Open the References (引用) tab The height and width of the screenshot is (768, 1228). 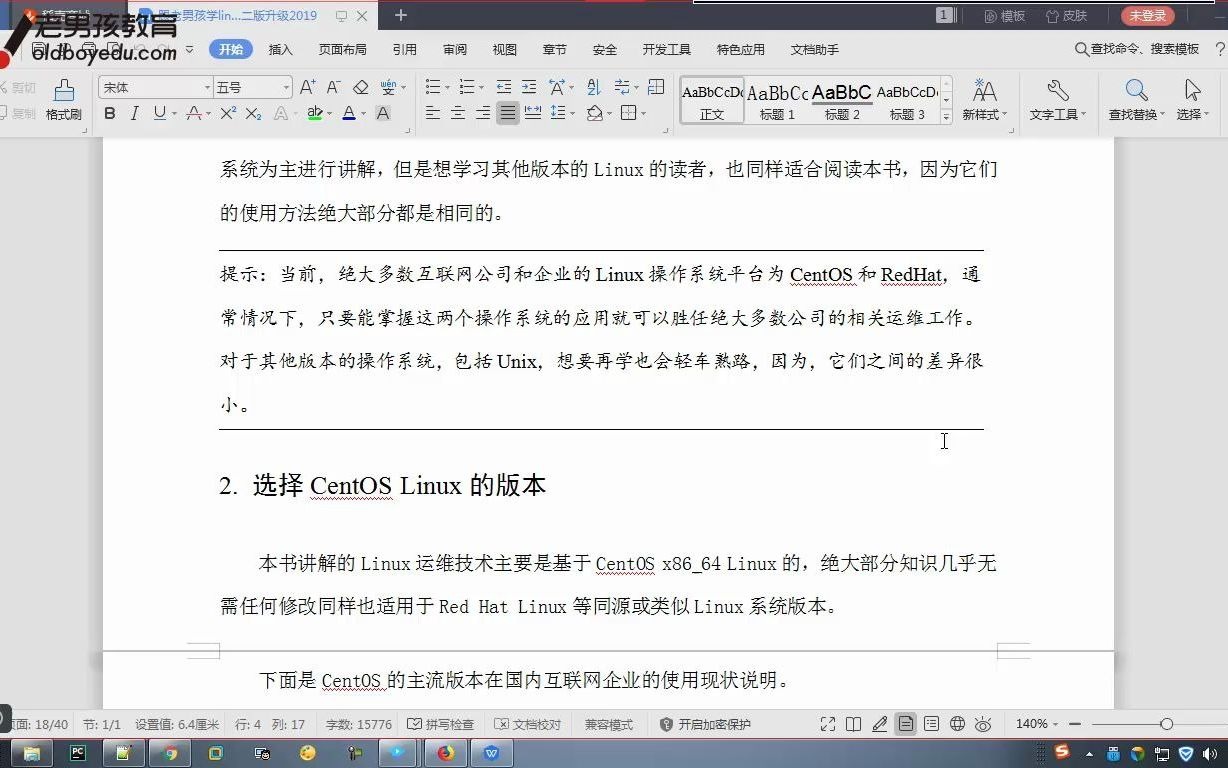pyautogui.click(x=405, y=49)
